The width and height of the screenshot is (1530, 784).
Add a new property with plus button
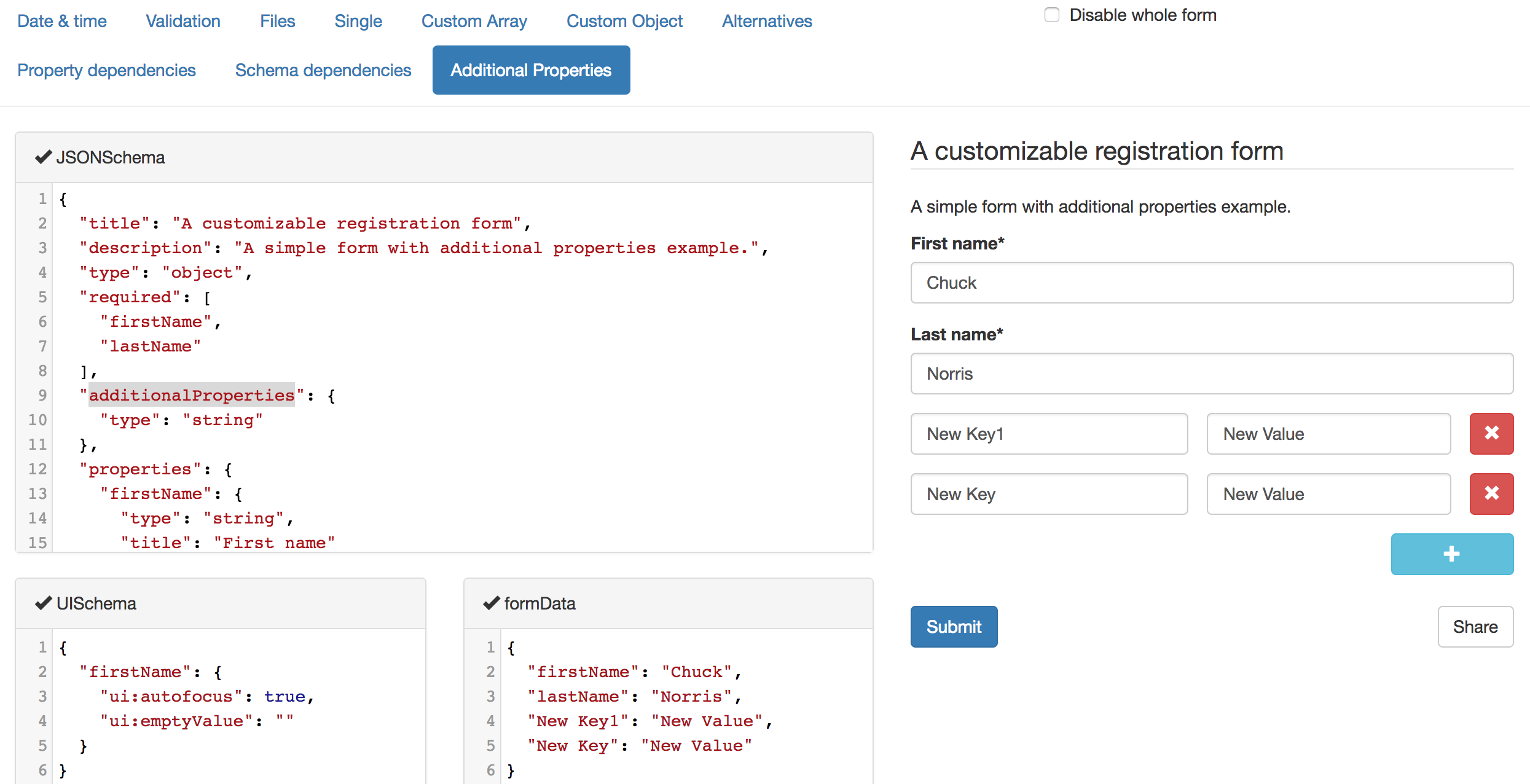click(1451, 554)
